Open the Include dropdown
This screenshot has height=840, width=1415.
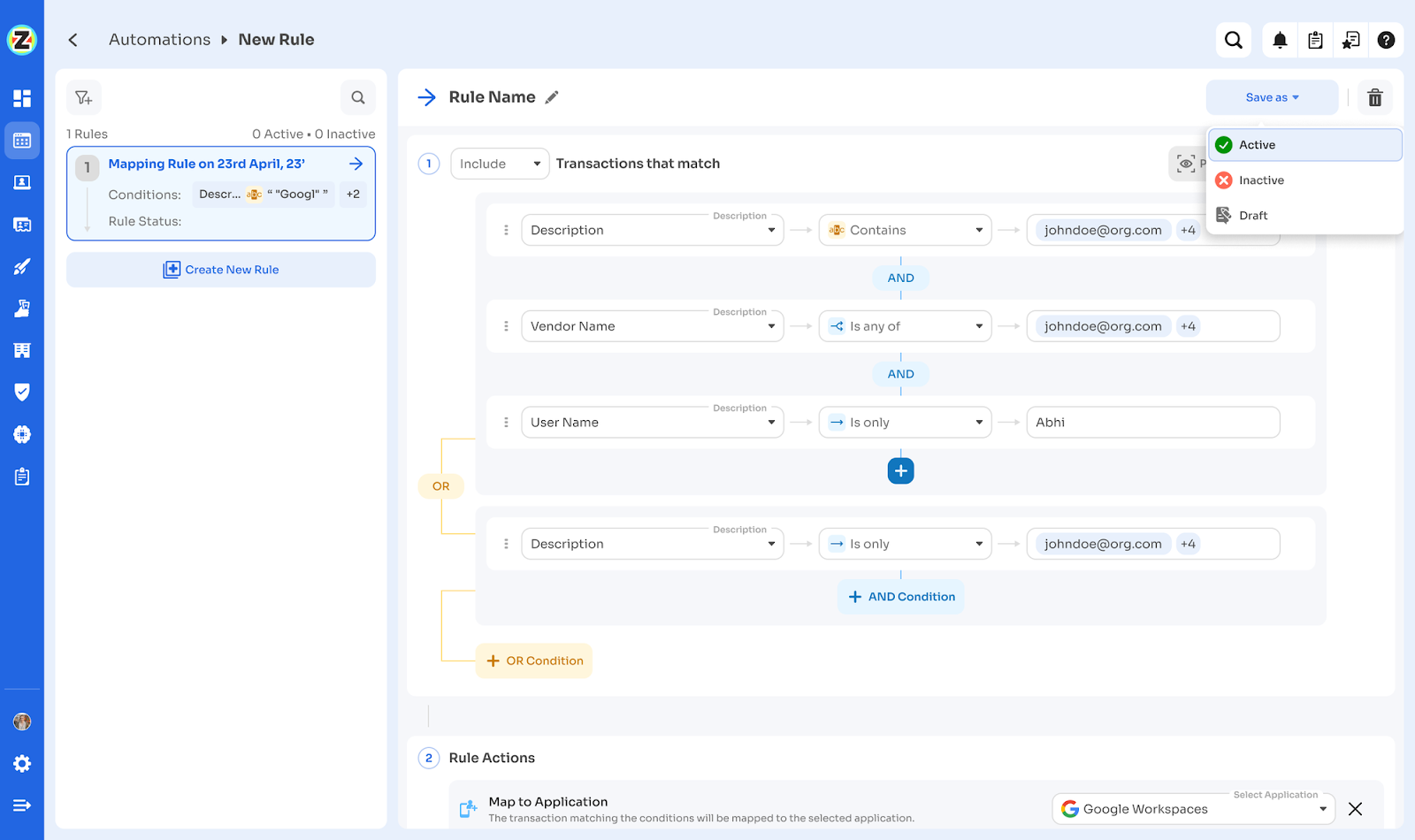pyautogui.click(x=500, y=164)
